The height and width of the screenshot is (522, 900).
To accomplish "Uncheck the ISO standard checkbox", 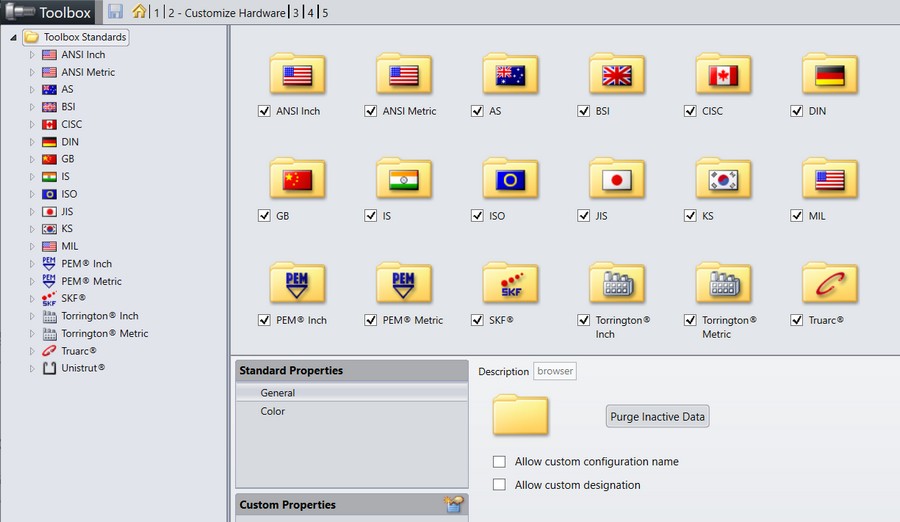I will (x=477, y=215).
